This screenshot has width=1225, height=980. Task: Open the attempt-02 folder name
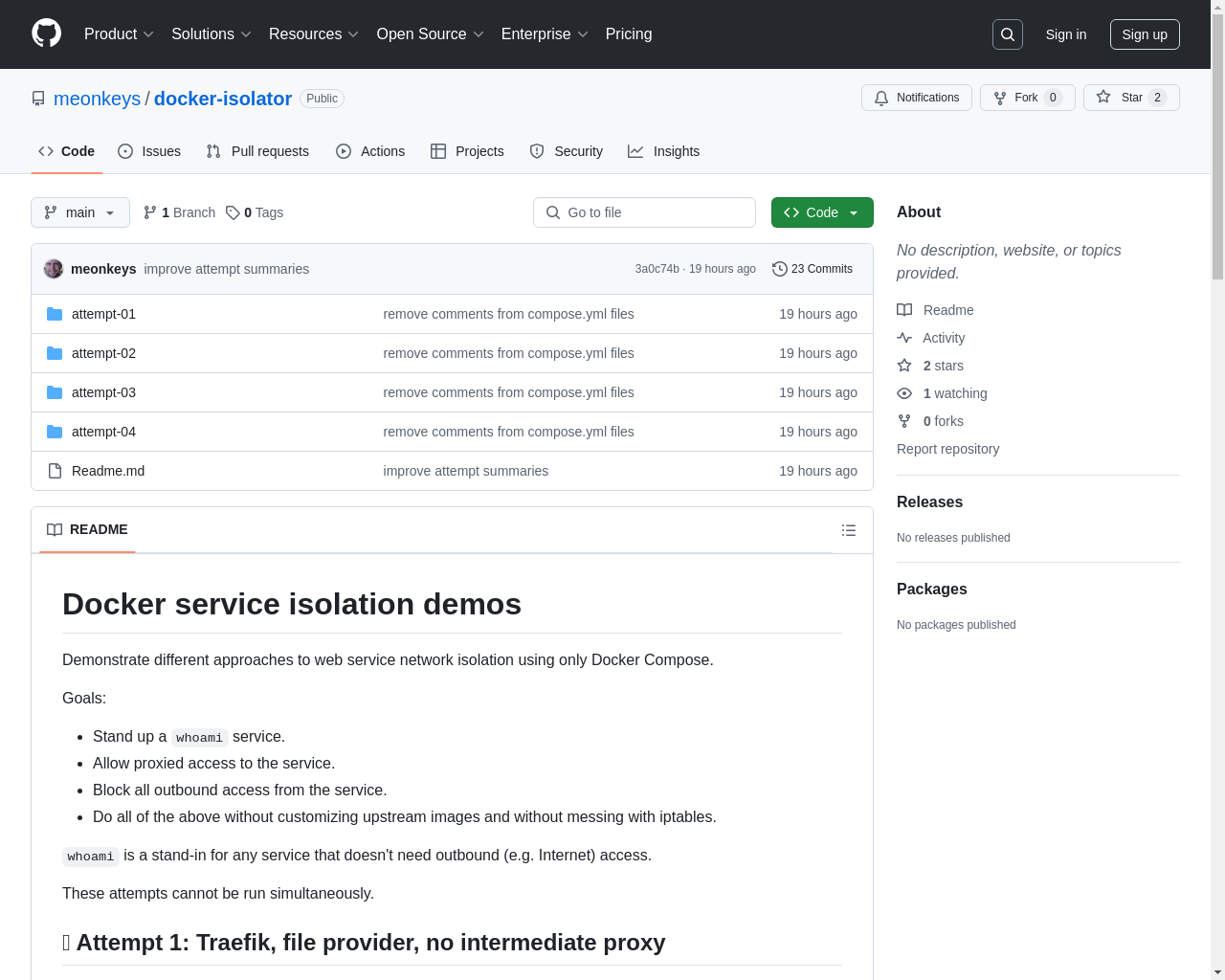(103, 353)
